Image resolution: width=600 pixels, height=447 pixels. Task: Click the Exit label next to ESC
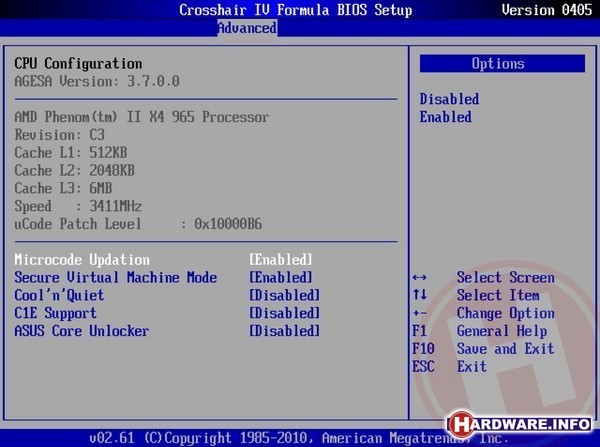click(471, 366)
